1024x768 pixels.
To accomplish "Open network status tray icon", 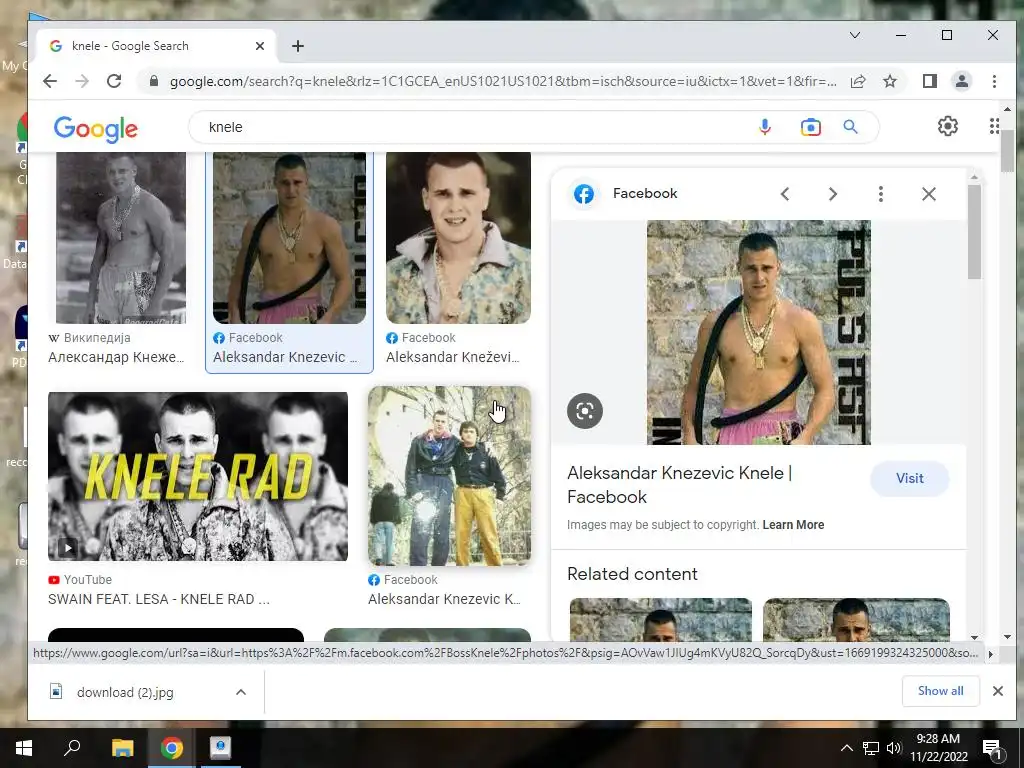I will 871,748.
